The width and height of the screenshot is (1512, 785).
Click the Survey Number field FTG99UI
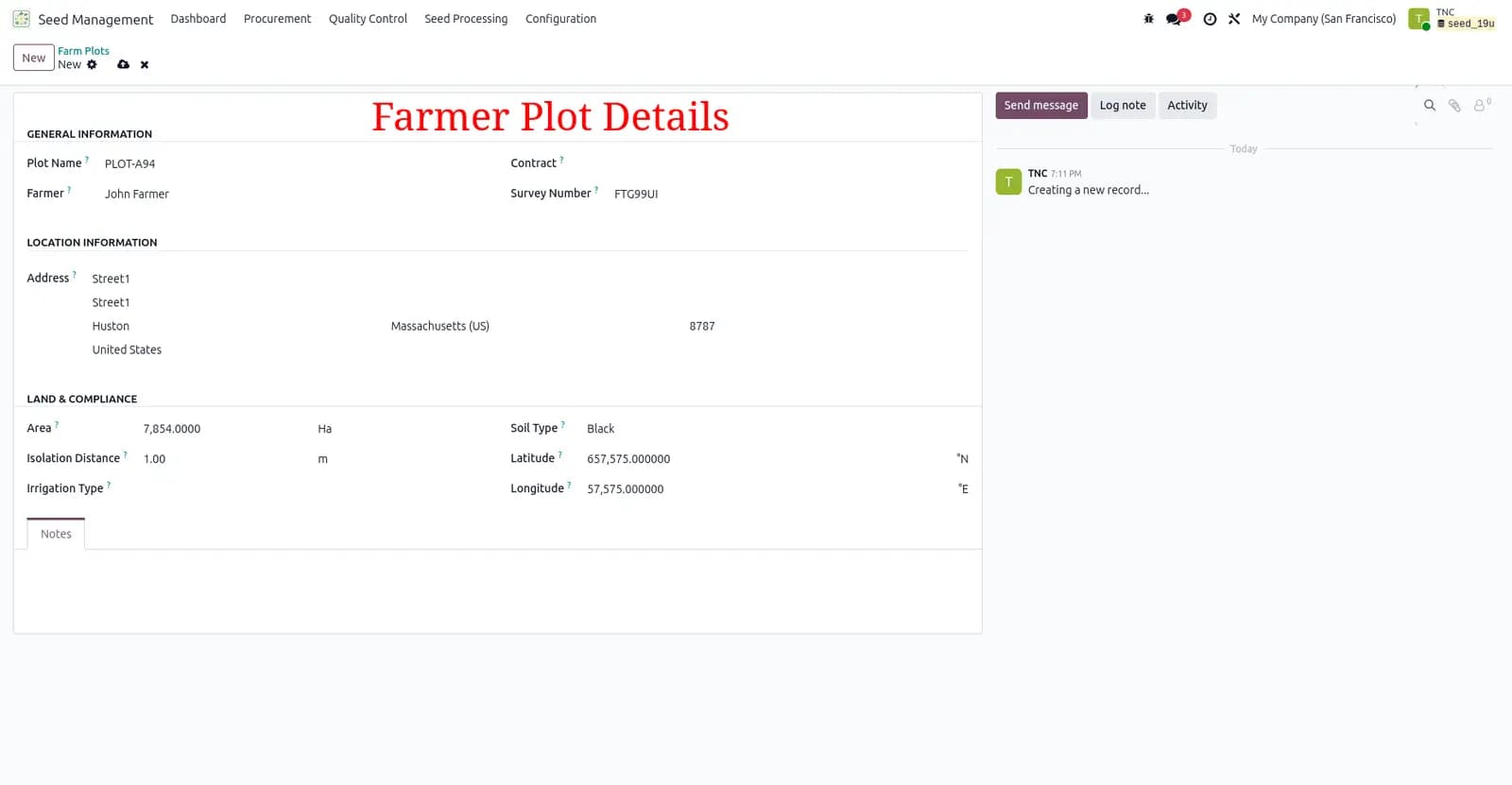(x=790, y=194)
